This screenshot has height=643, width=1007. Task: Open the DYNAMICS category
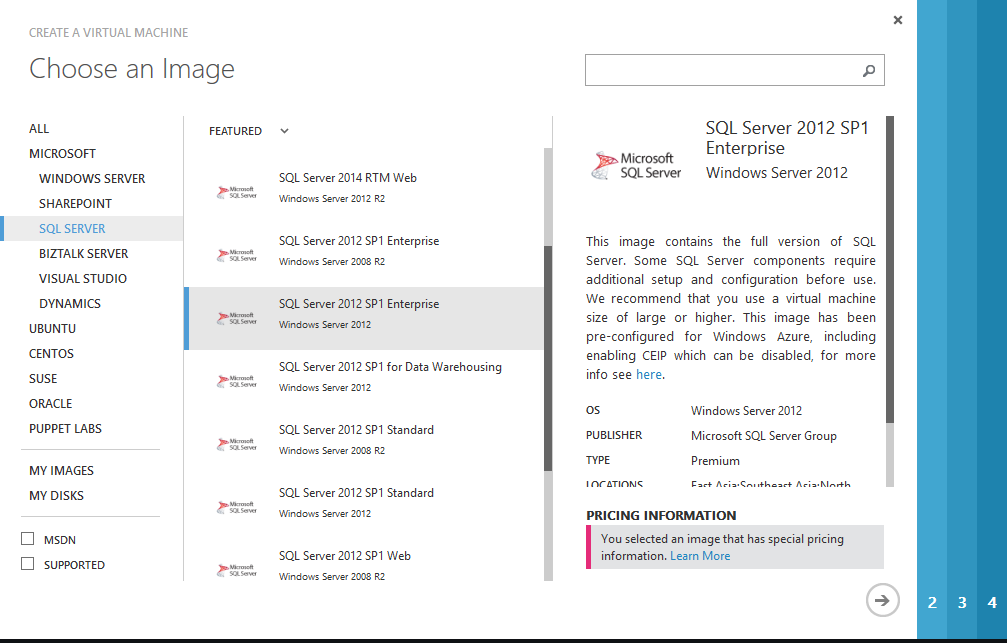click(70, 304)
